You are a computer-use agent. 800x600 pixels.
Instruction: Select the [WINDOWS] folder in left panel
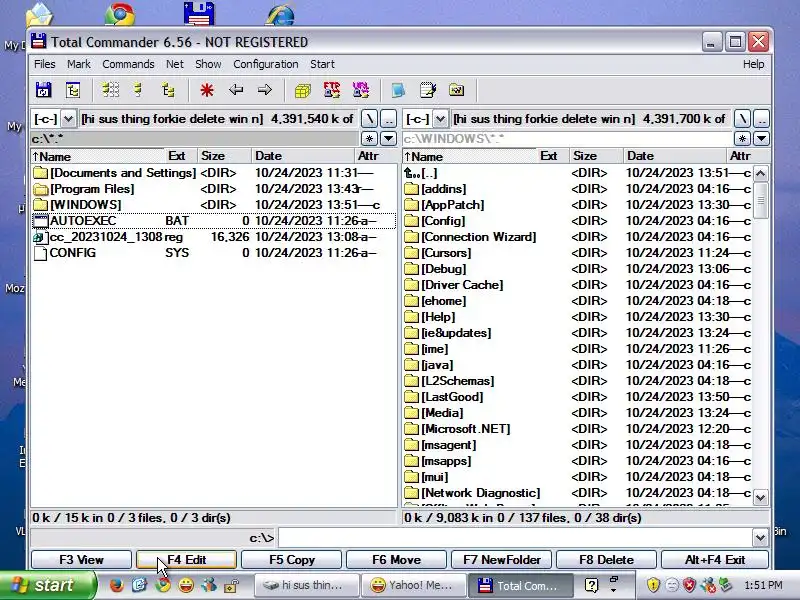point(213,205)
